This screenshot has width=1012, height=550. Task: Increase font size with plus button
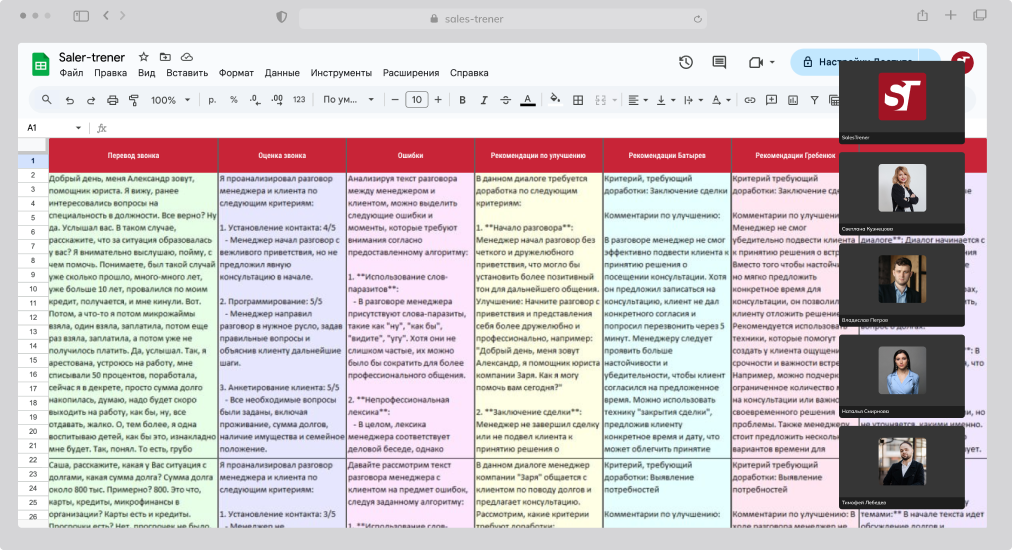point(438,100)
